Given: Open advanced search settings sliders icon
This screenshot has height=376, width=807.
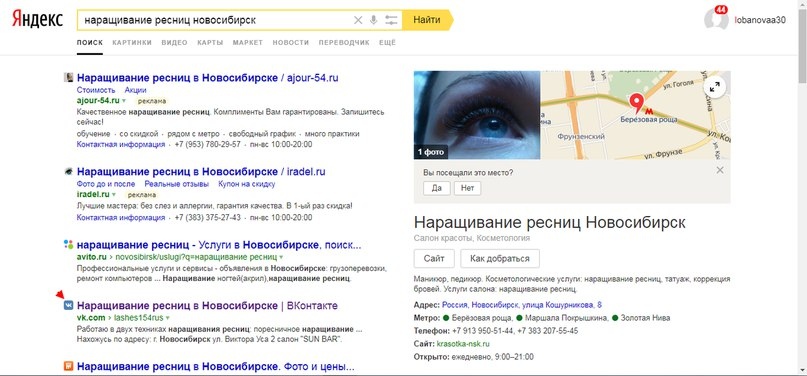Looking at the screenshot, I should pyautogui.click(x=392, y=20).
